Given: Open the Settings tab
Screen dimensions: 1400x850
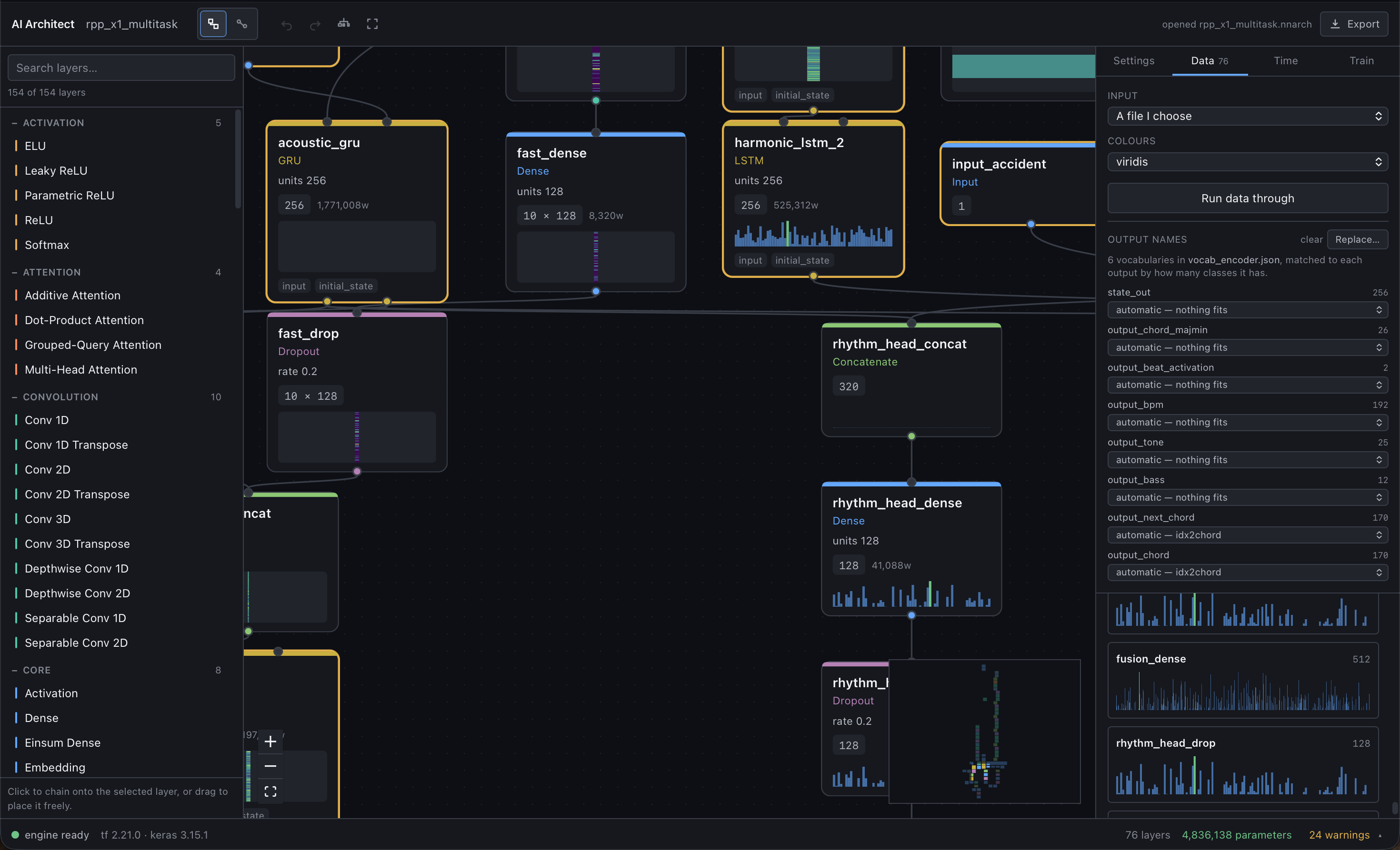Looking at the screenshot, I should coord(1133,61).
